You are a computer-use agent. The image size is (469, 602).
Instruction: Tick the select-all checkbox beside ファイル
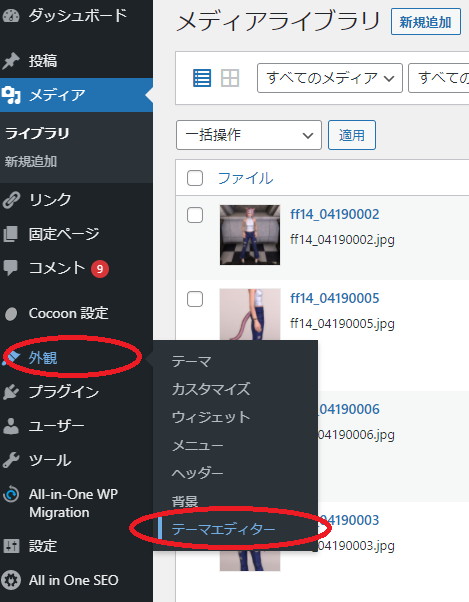click(x=195, y=178)
